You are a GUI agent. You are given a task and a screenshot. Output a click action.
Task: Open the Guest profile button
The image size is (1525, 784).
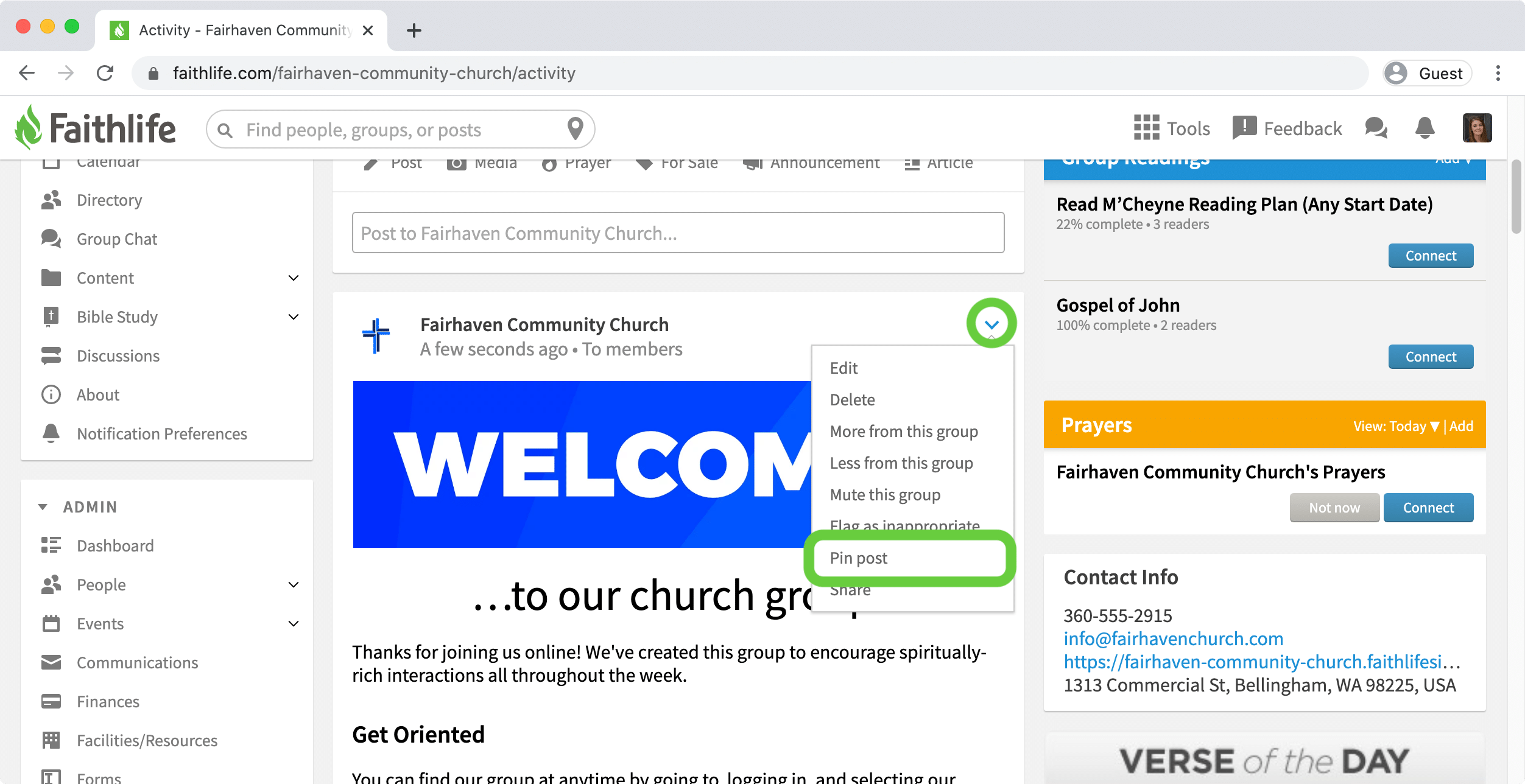[x=1427, y=73]
